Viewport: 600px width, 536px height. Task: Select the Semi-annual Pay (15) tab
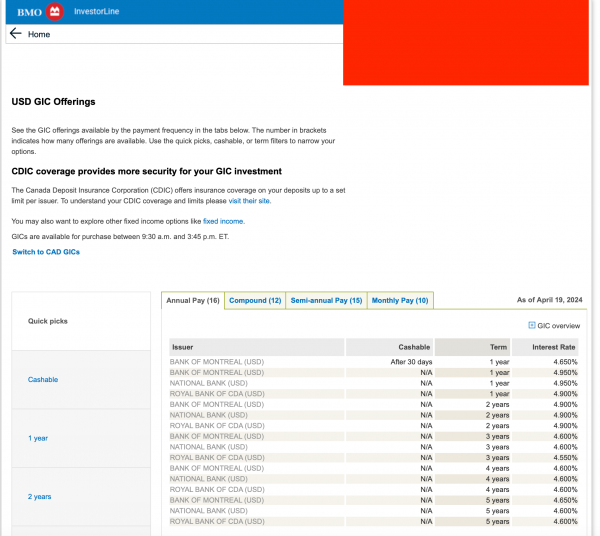tap(326, 300)
